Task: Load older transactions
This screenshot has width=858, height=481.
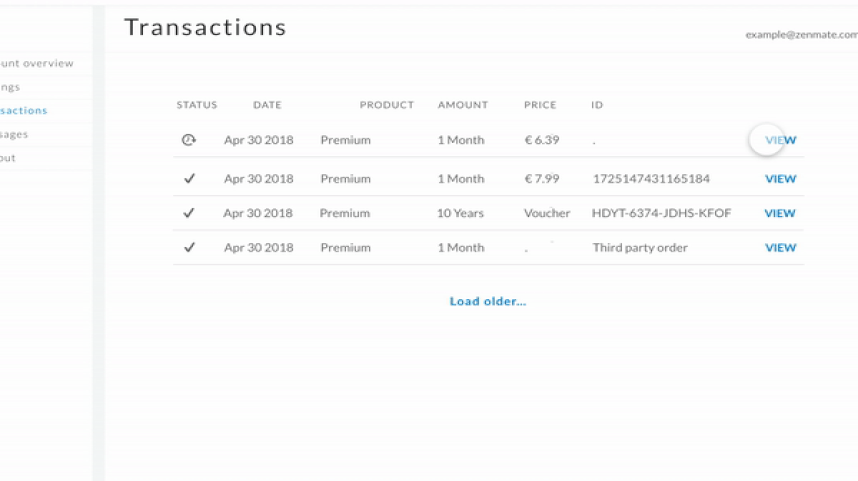Action: pos(487,301)
